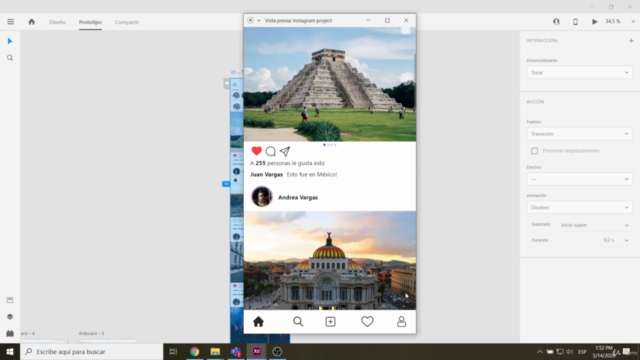
Task: Switch to the Prototipo tab
Action: [x=90, y=22]
